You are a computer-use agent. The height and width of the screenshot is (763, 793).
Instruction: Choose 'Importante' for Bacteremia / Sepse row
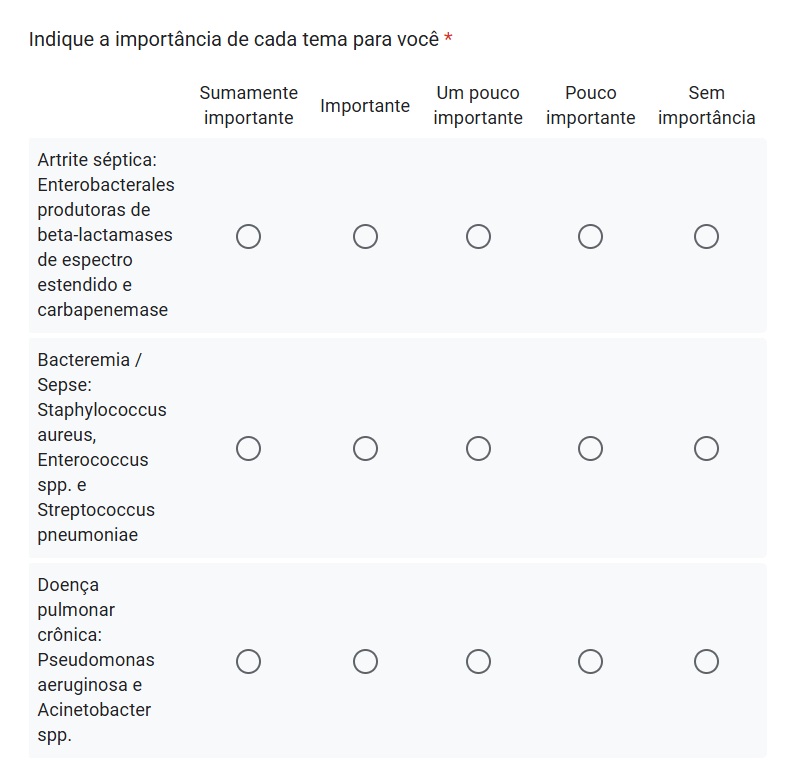pos(365,449)
